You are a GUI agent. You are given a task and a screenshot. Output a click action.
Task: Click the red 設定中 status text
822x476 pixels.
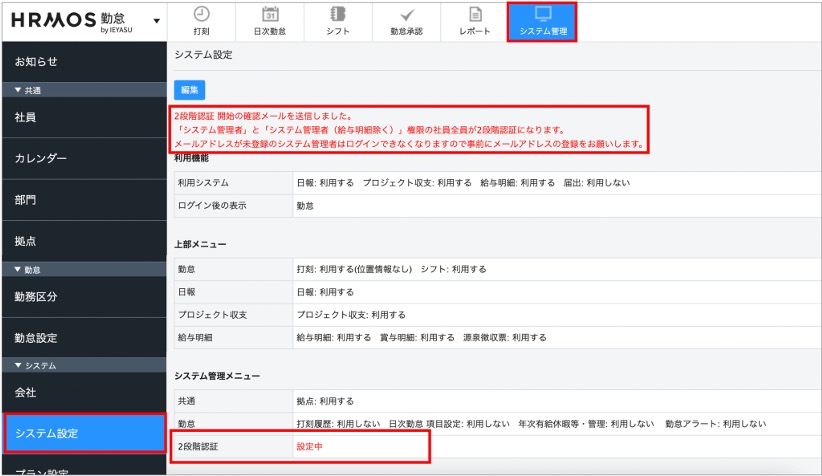[x=310, y=447]
